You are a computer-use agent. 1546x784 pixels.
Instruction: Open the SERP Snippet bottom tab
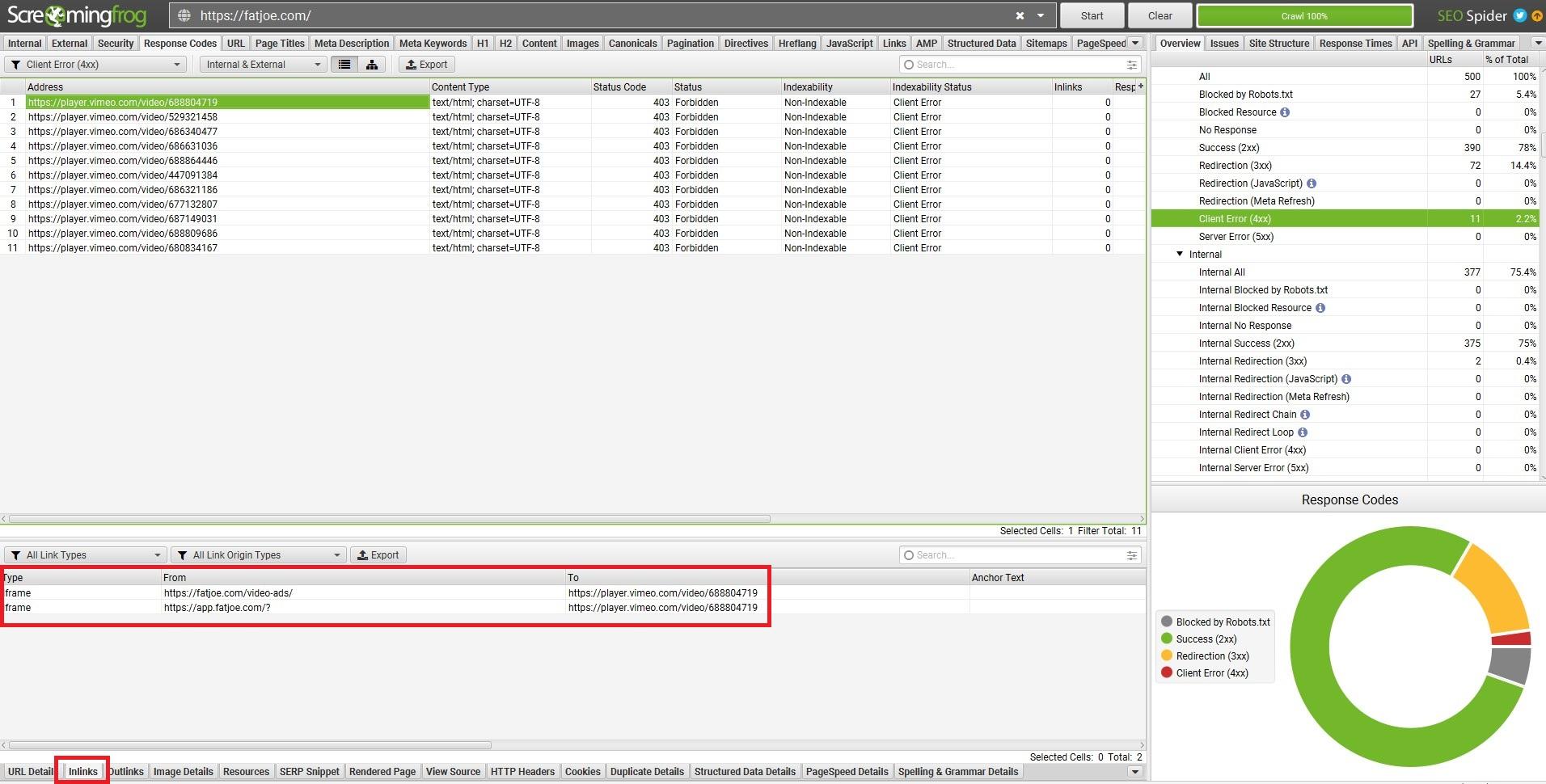309,771
